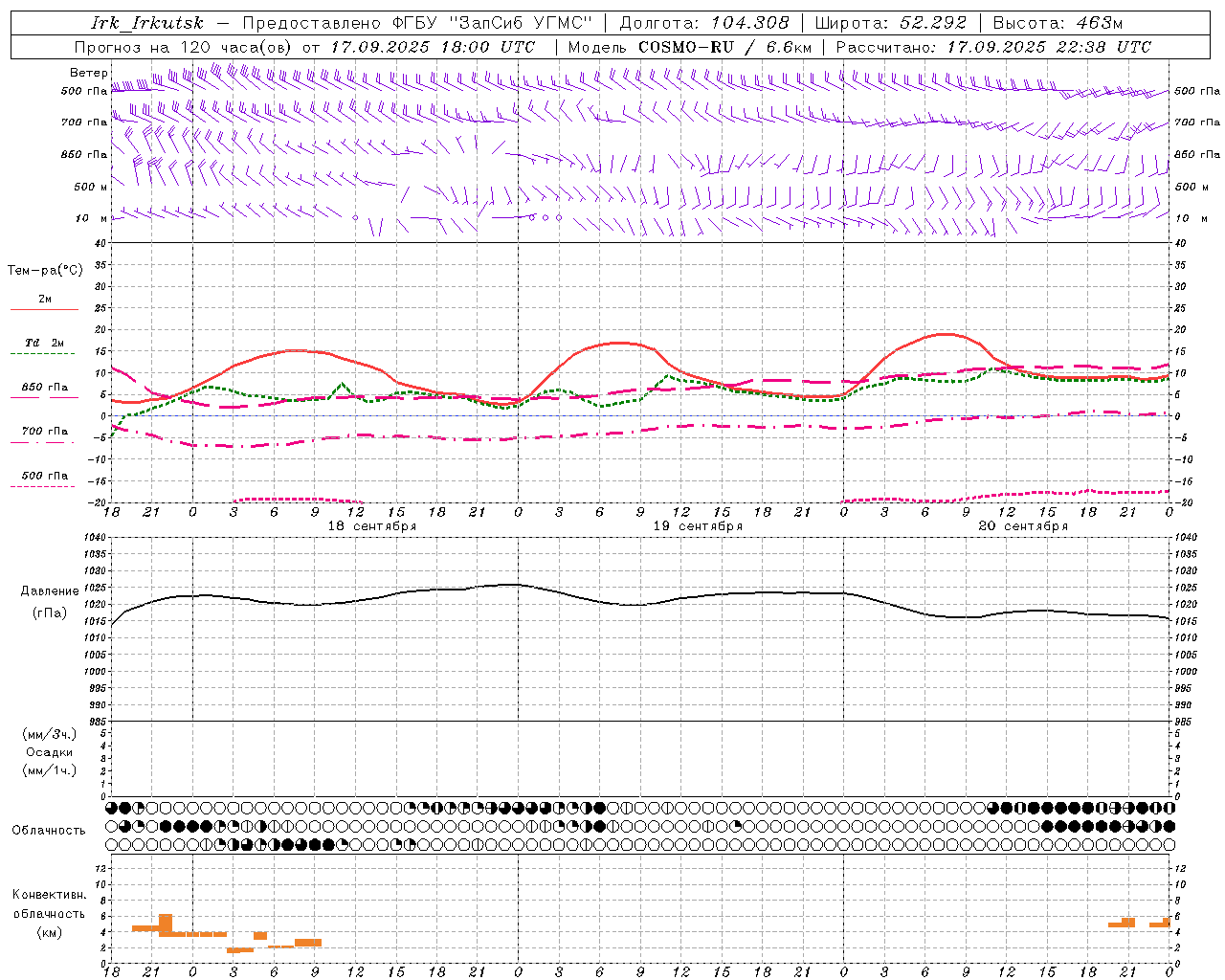Viewport: 1225px width, 980px height.
Task: Click the red 2м line sample in legend
Action: pyautogui.click(x=44, y=310)
